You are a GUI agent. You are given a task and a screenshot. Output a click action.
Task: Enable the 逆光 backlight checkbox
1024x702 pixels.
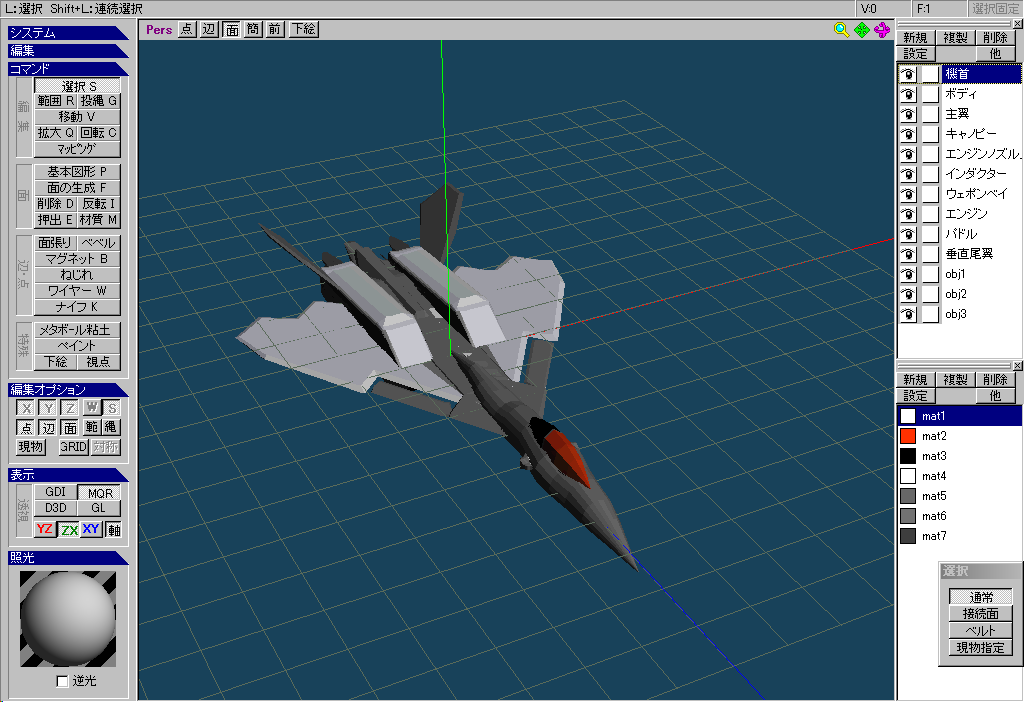pos(62,681)
